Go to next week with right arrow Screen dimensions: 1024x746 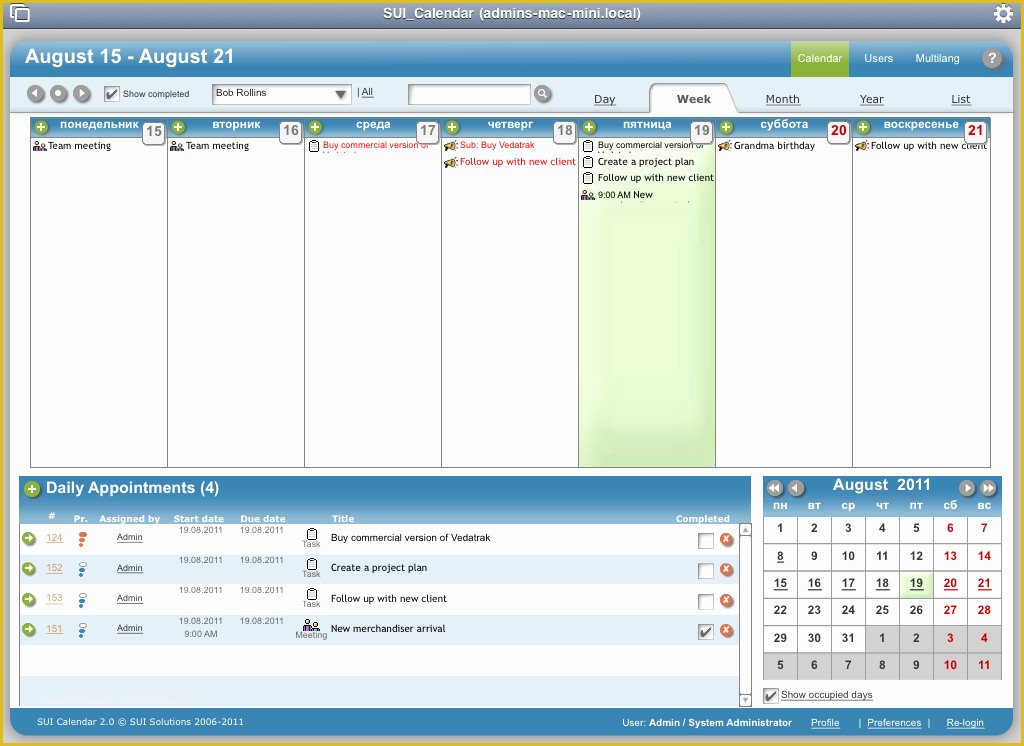tap(81, 93)
